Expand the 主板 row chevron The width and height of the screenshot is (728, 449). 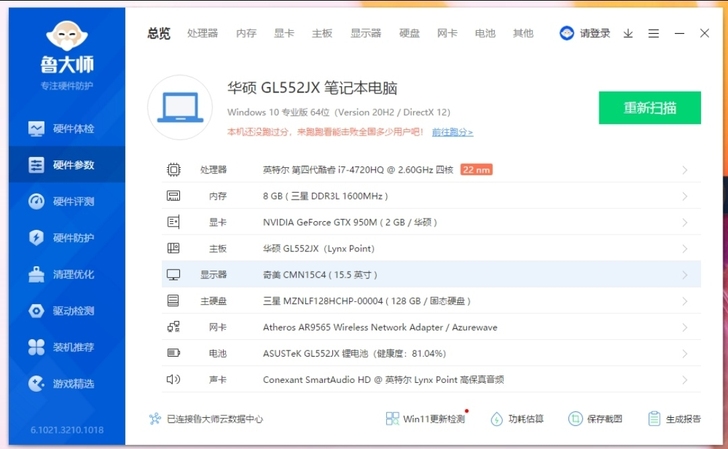pyautogui.click(x=685, y=249)
